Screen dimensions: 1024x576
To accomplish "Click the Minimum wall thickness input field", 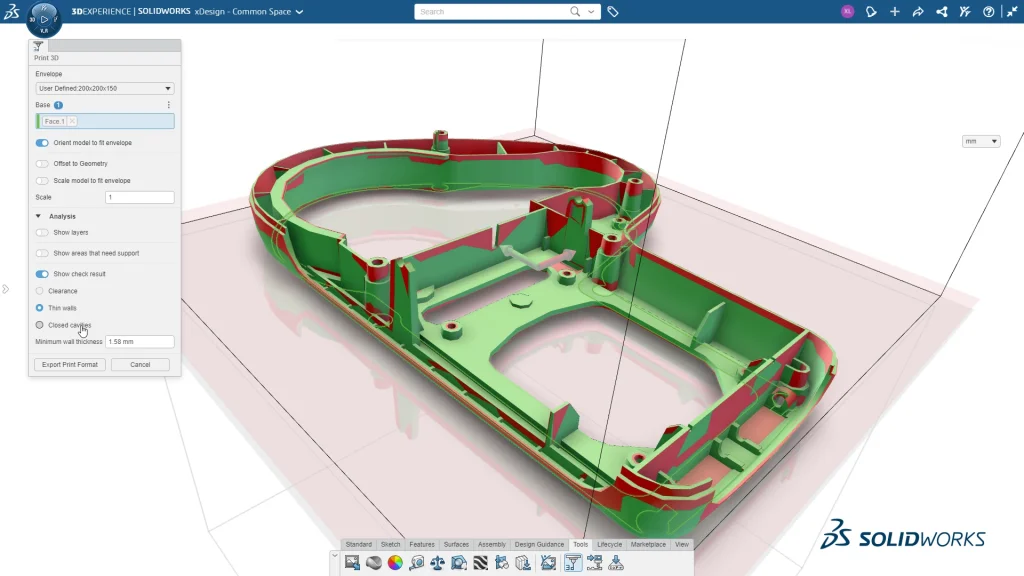I will pos(139,341).
